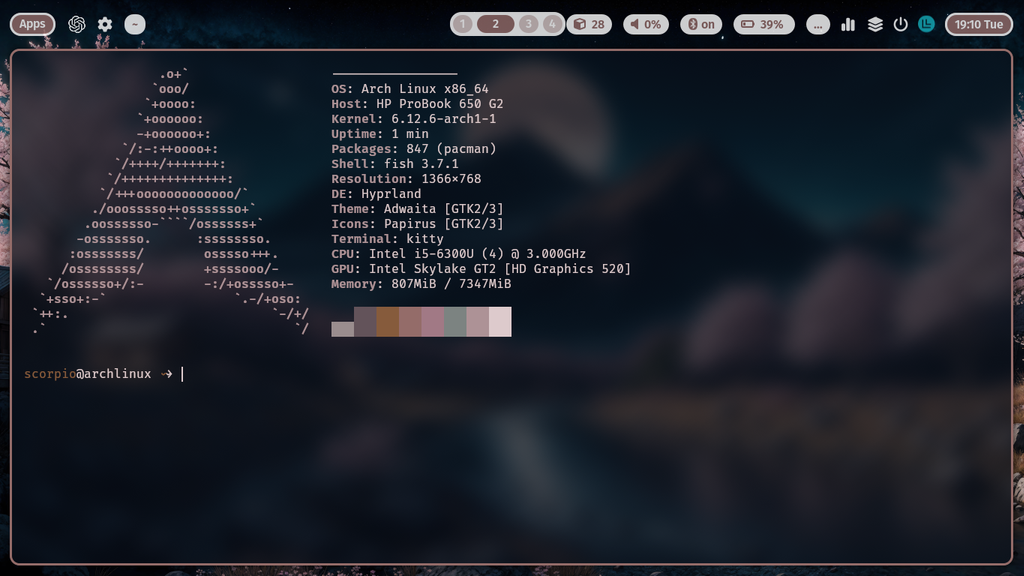Open the Apps launcher button
The image size is (1024, 576).
click(x=32, y=24)
